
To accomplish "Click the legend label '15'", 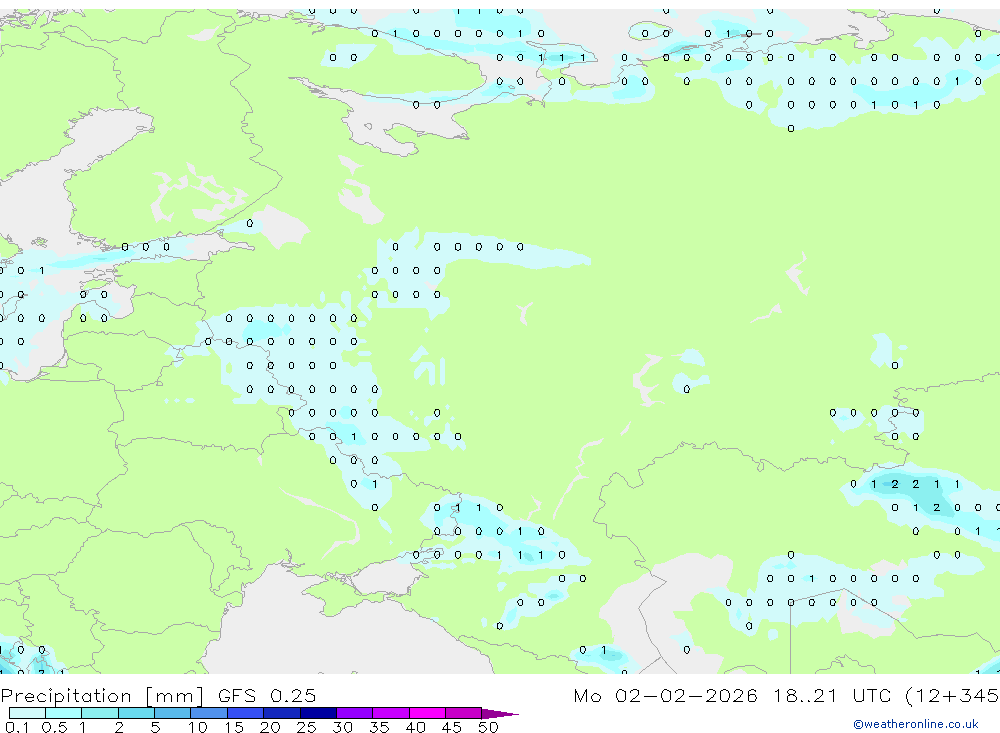I will tap(234, 727).
